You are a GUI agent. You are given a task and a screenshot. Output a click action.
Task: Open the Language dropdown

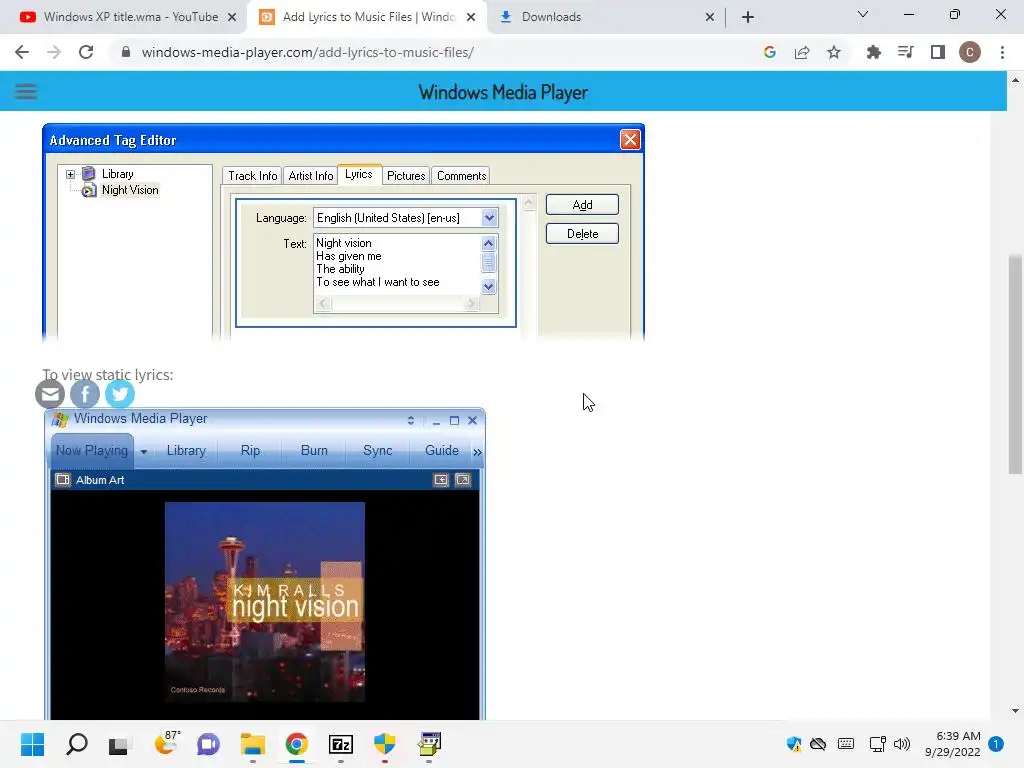[x=489, y=218]
